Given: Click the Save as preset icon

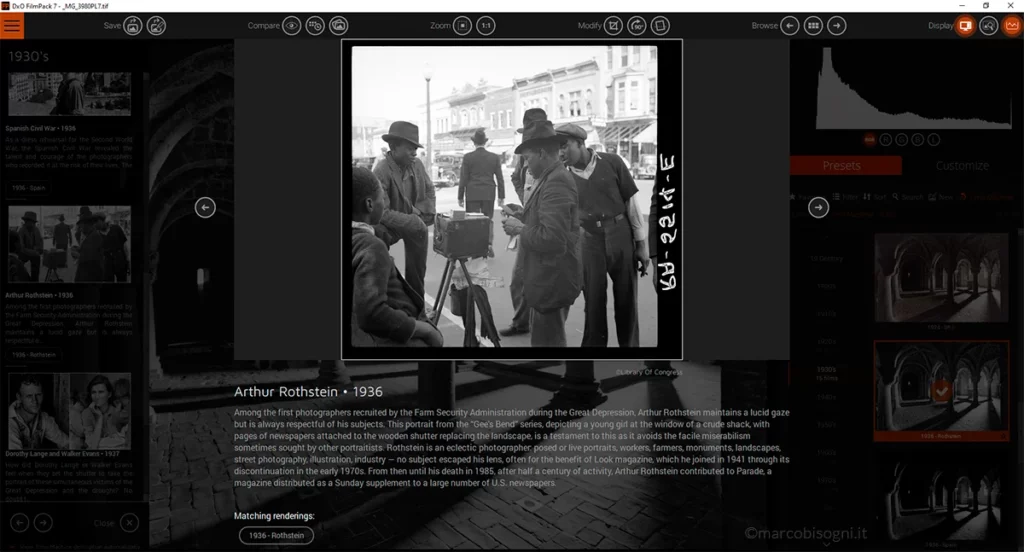Looking at the screenshot, I should [x=156, y=26].
